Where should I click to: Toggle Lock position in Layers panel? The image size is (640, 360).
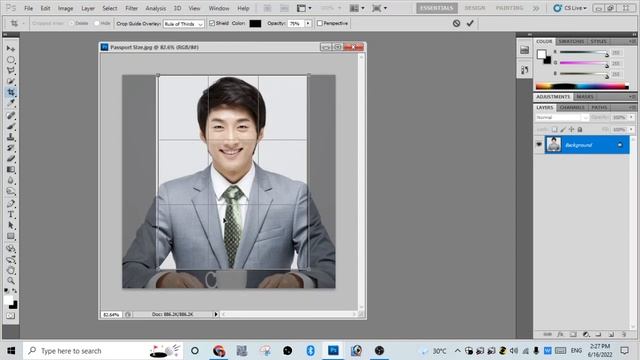click(x=571, y=129)
